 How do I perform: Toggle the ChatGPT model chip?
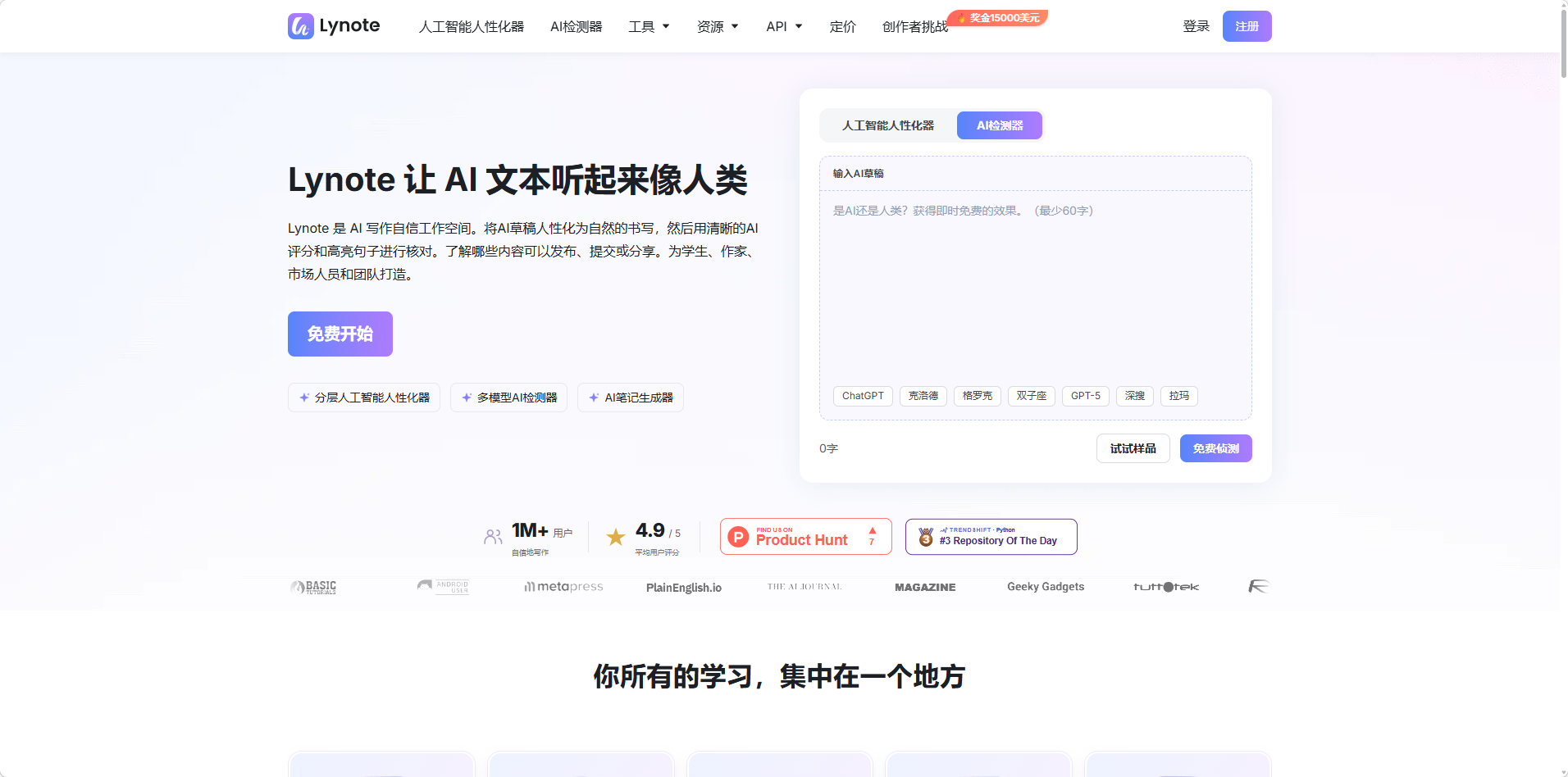863,396
